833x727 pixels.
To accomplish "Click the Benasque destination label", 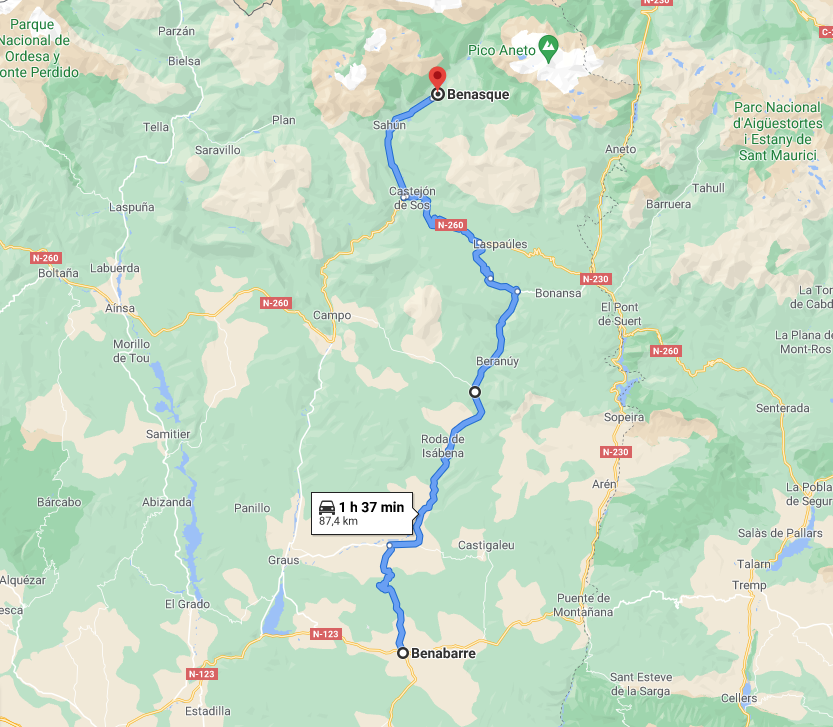I will 478,94.
